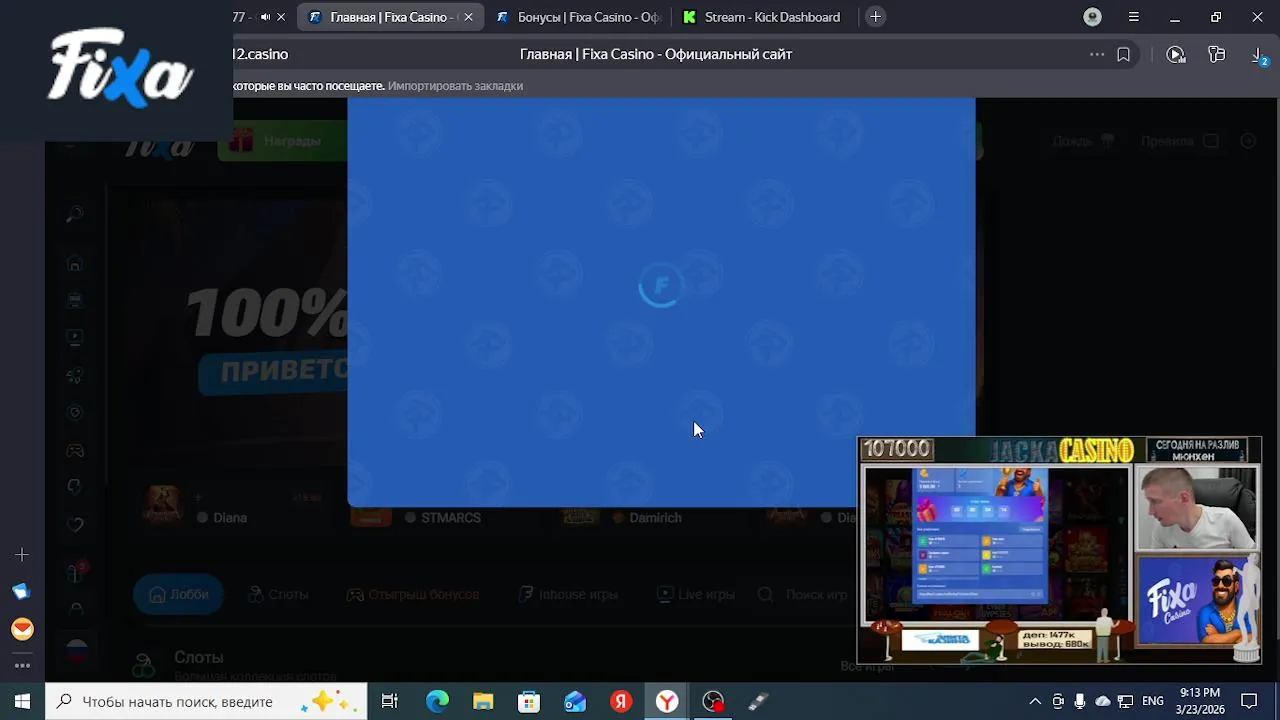Open the browser hamburger menu
The image size is (1280, 720).
tap(1134, 17)
